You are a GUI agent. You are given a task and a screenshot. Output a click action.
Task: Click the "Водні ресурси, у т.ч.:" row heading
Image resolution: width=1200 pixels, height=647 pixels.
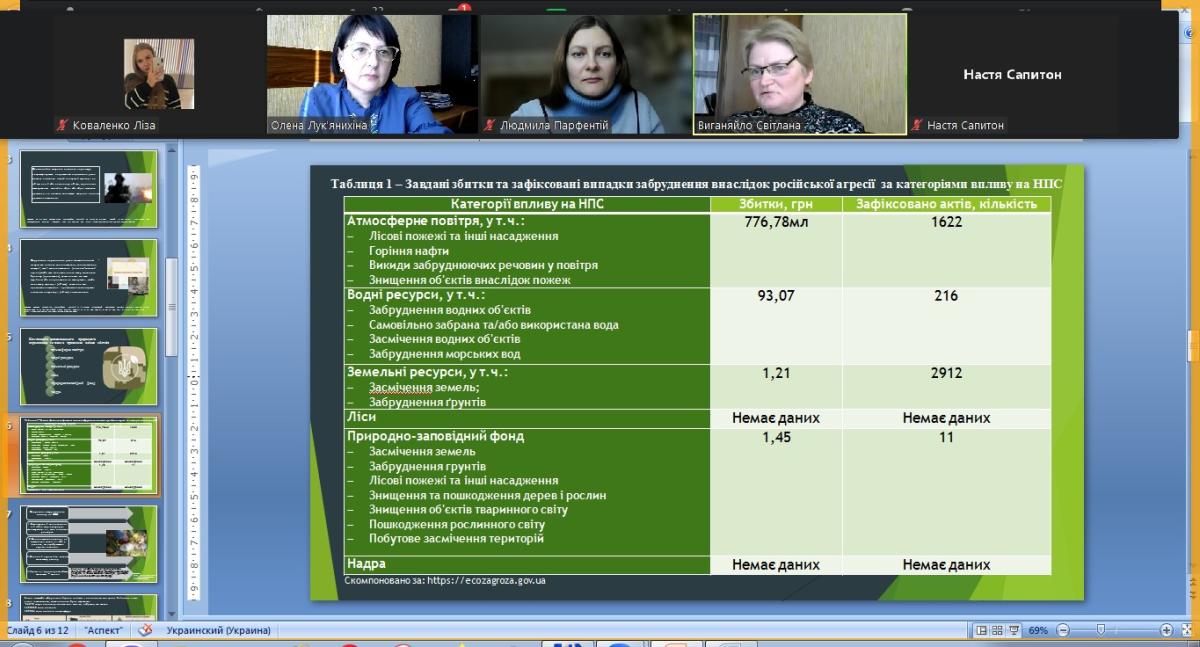[x=415, y=295]
